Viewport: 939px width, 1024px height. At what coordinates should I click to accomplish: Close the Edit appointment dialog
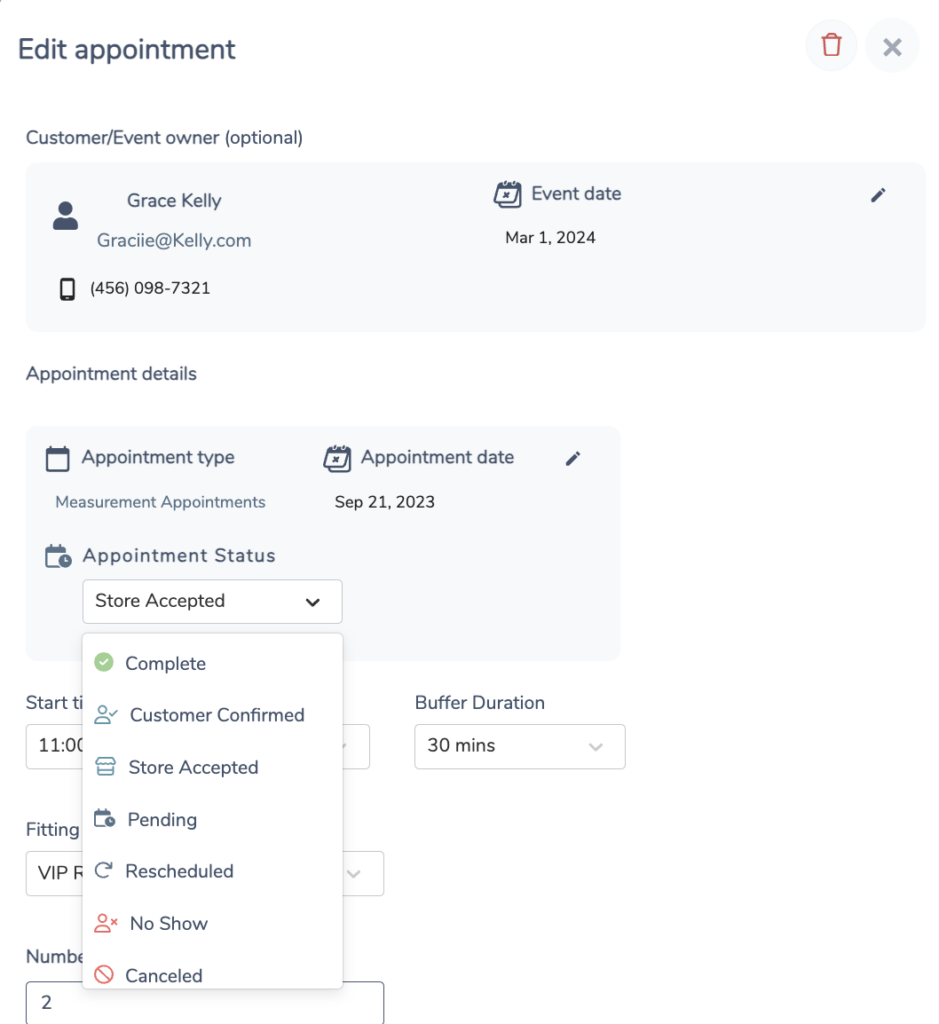(892, 46)
